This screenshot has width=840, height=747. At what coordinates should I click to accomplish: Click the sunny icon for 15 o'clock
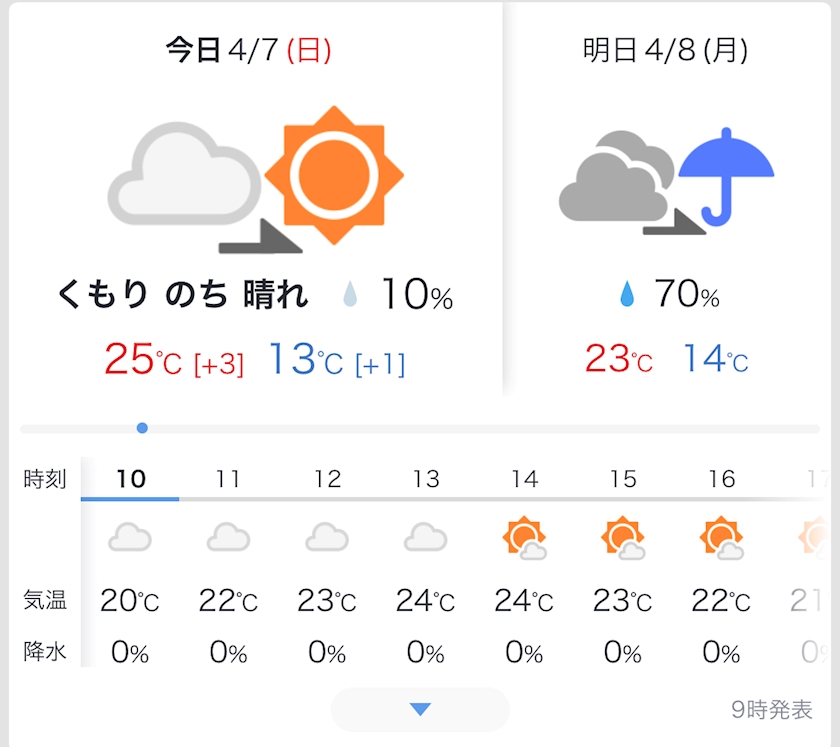(622, 538)
